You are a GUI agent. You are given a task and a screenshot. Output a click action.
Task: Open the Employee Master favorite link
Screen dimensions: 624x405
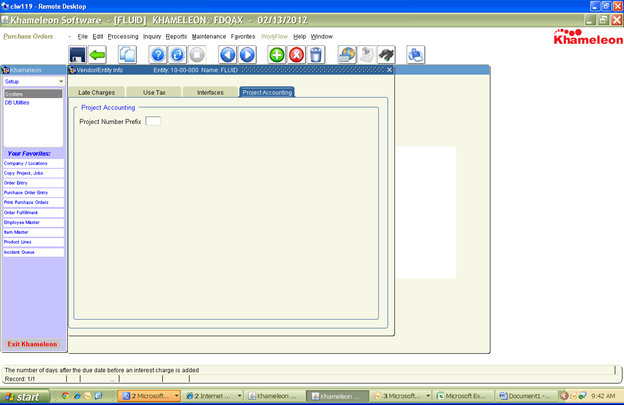33,222
